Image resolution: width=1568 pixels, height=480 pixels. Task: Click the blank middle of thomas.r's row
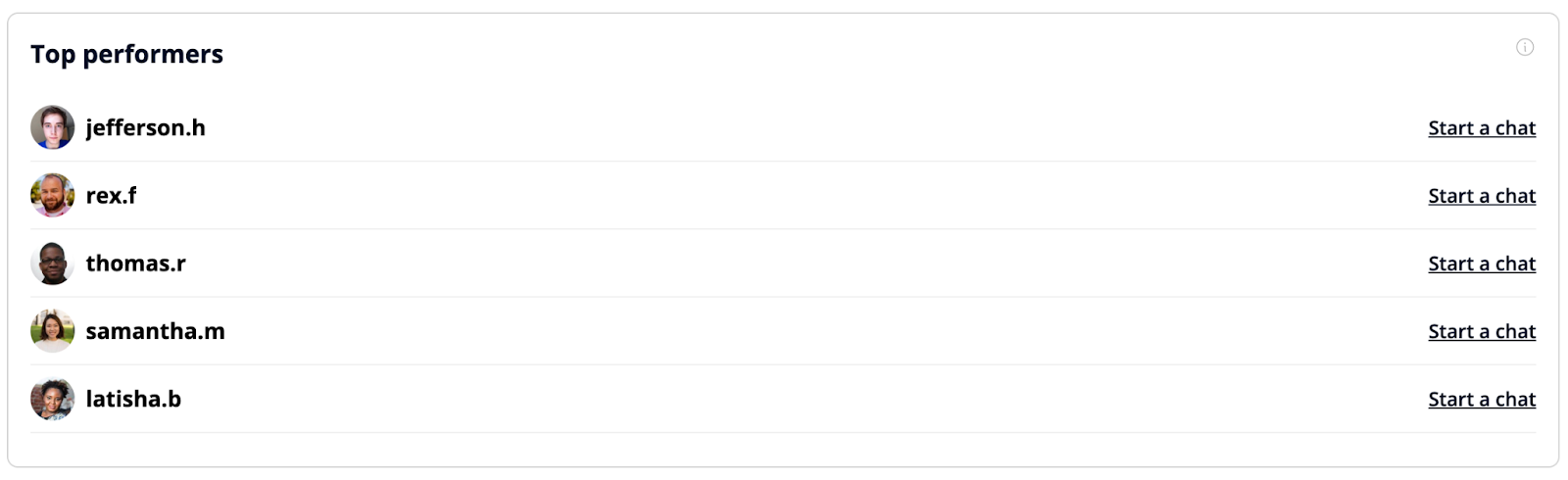784,264
